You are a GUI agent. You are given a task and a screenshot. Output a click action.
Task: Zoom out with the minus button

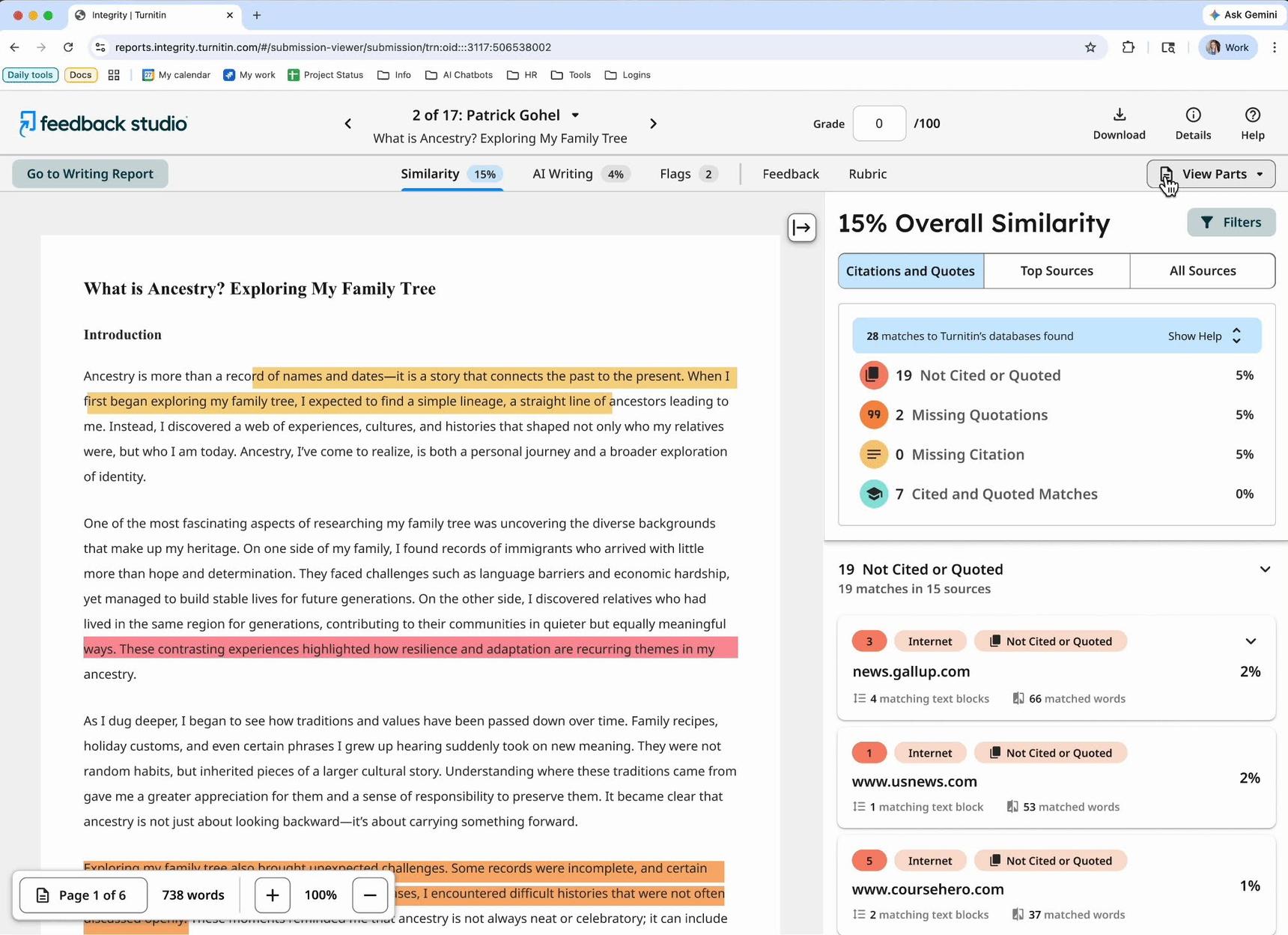click(370, 895)
